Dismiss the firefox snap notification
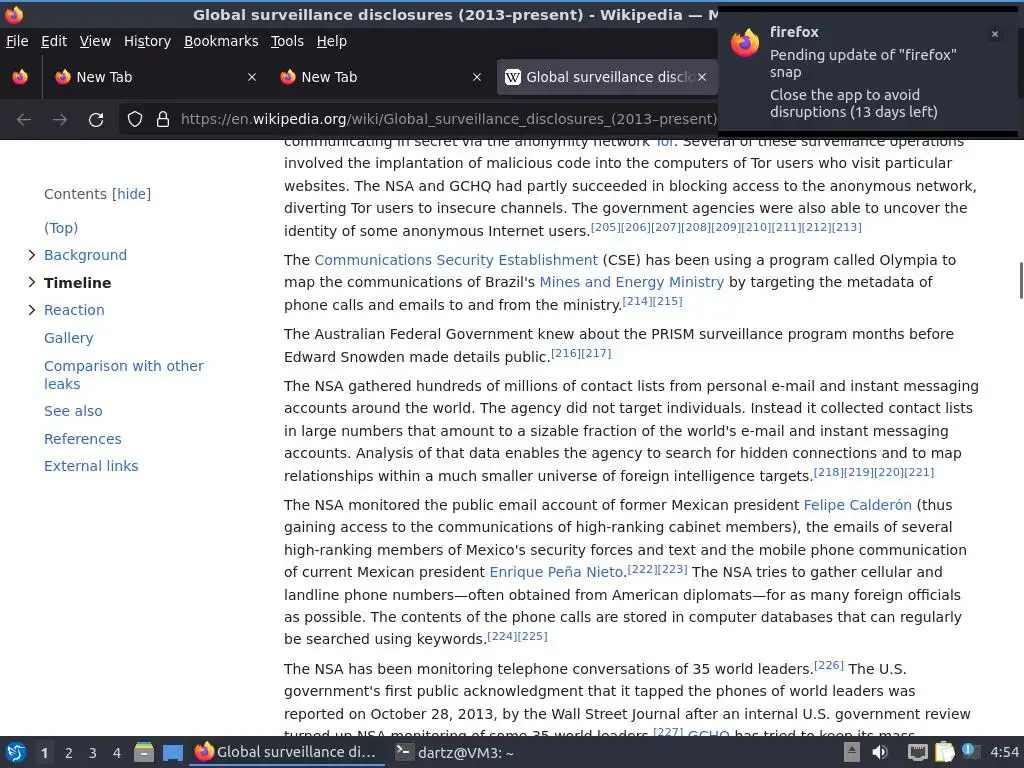 tap(995, 34)
